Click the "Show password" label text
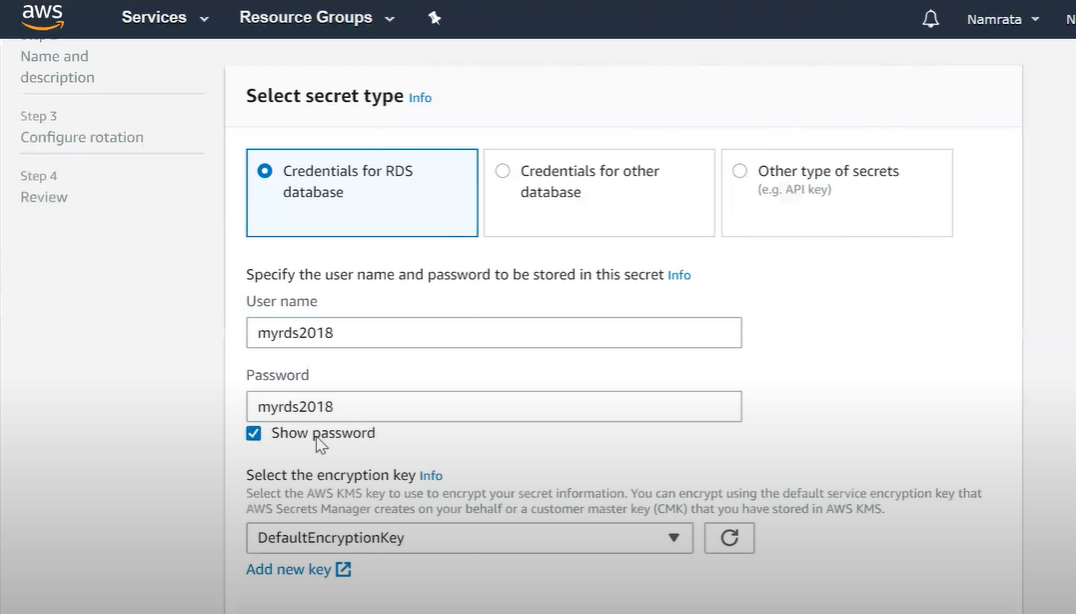Viewport: 1076px width, 614px height. pyautogui.click(x=323, y=433)
